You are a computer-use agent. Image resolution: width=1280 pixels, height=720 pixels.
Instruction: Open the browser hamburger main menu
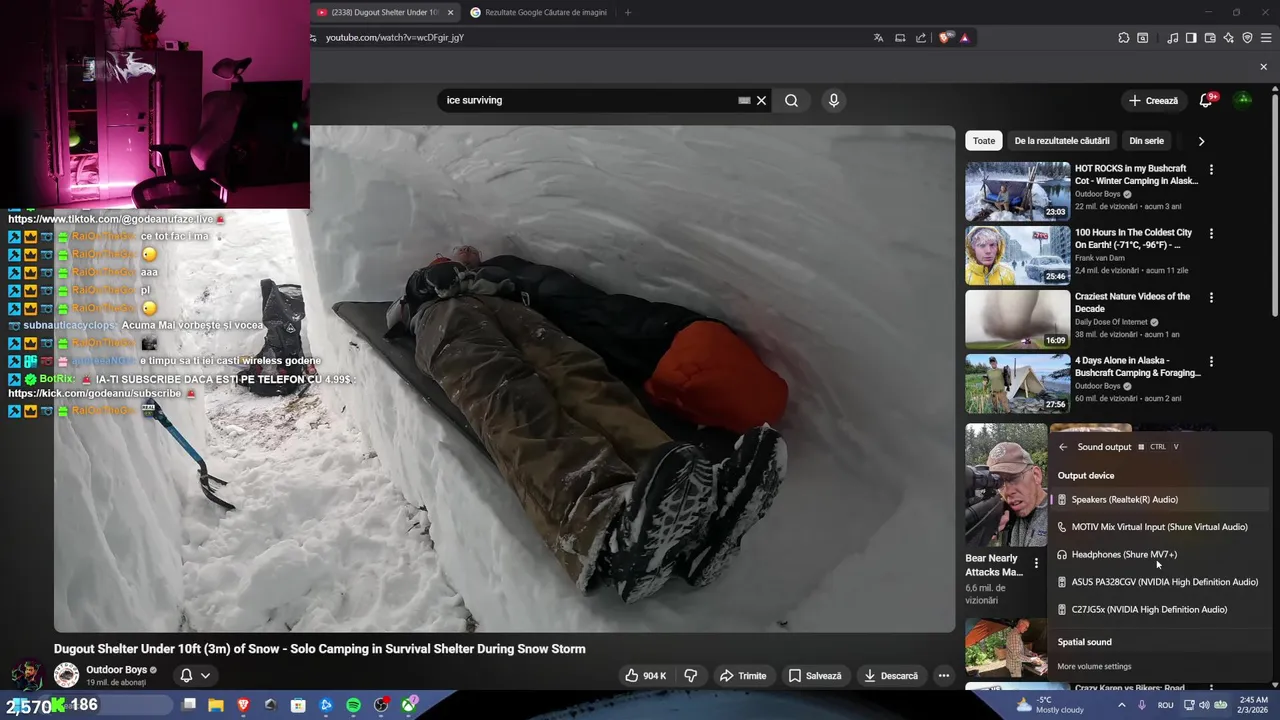1266,38
